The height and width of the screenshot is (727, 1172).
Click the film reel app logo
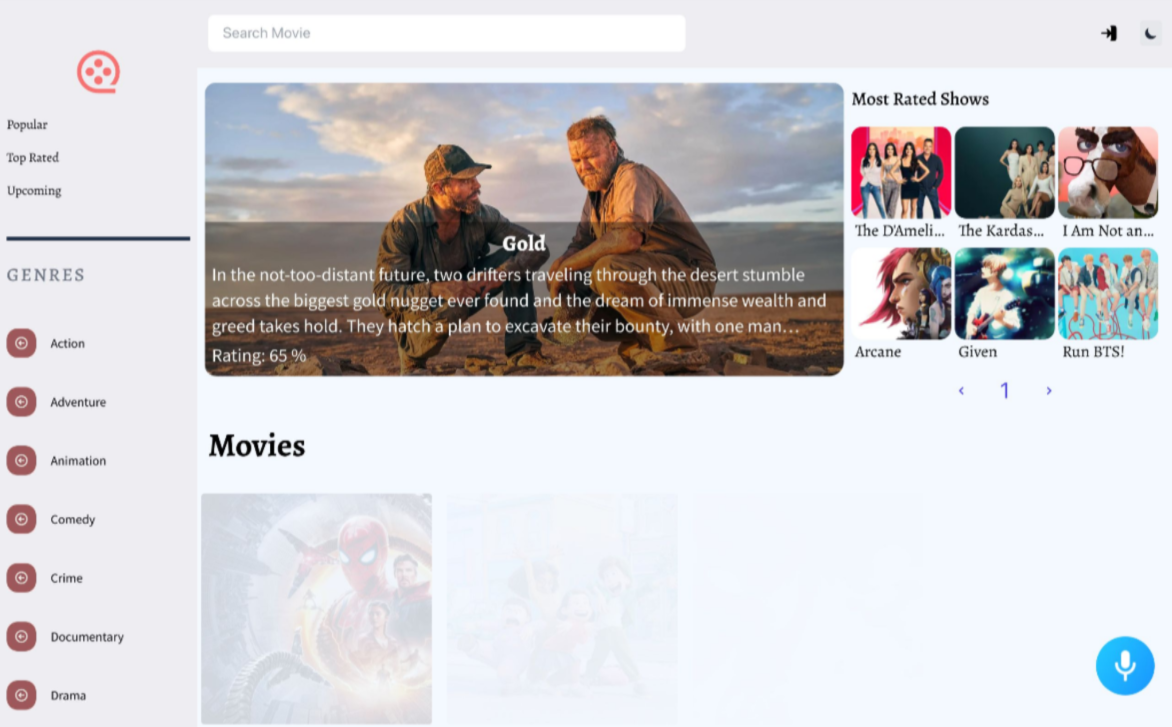(98, 72)
